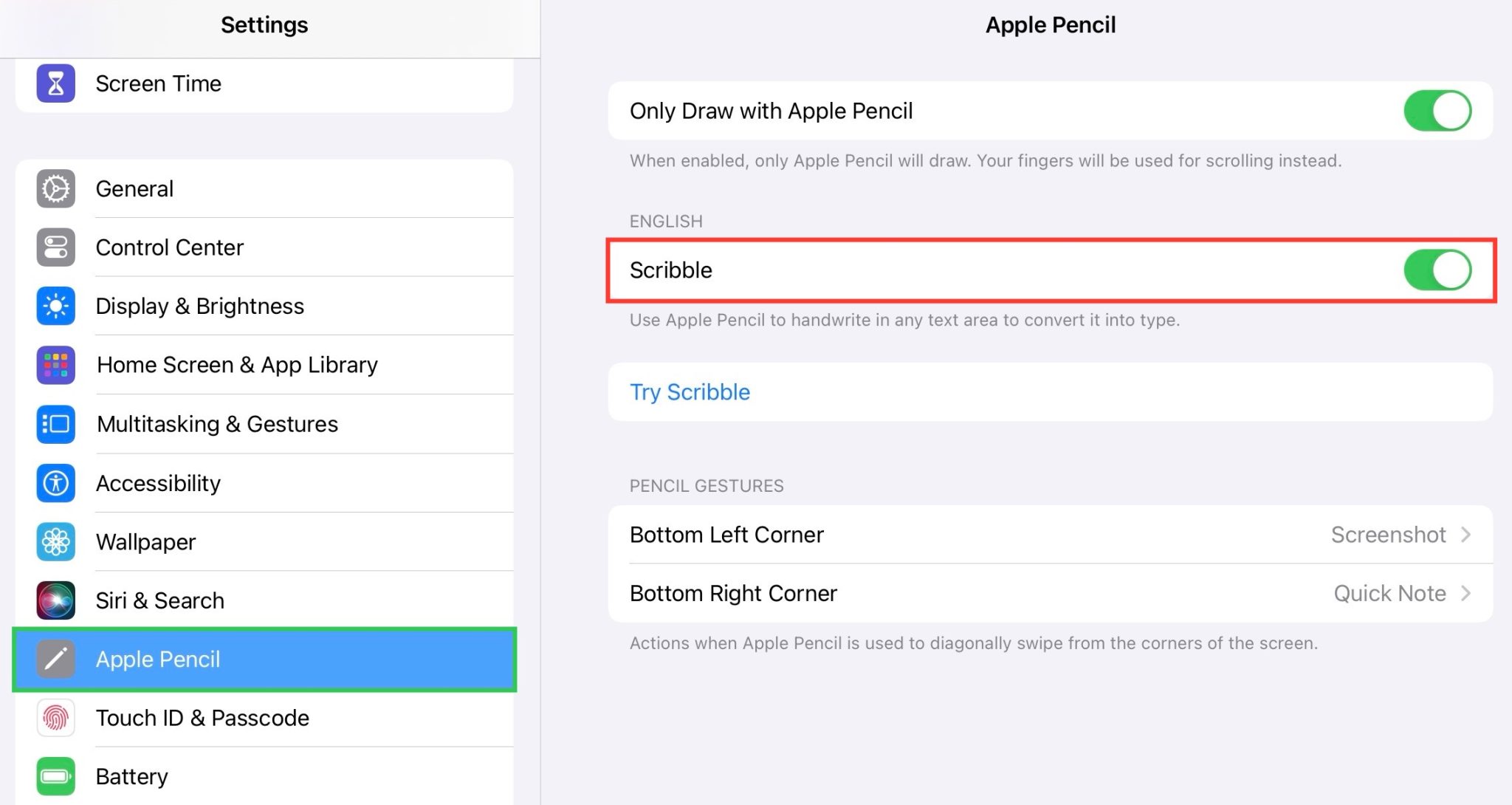Click the Control Center icon
This screenshot has width=1512, height=805.
tap(55, 247)
